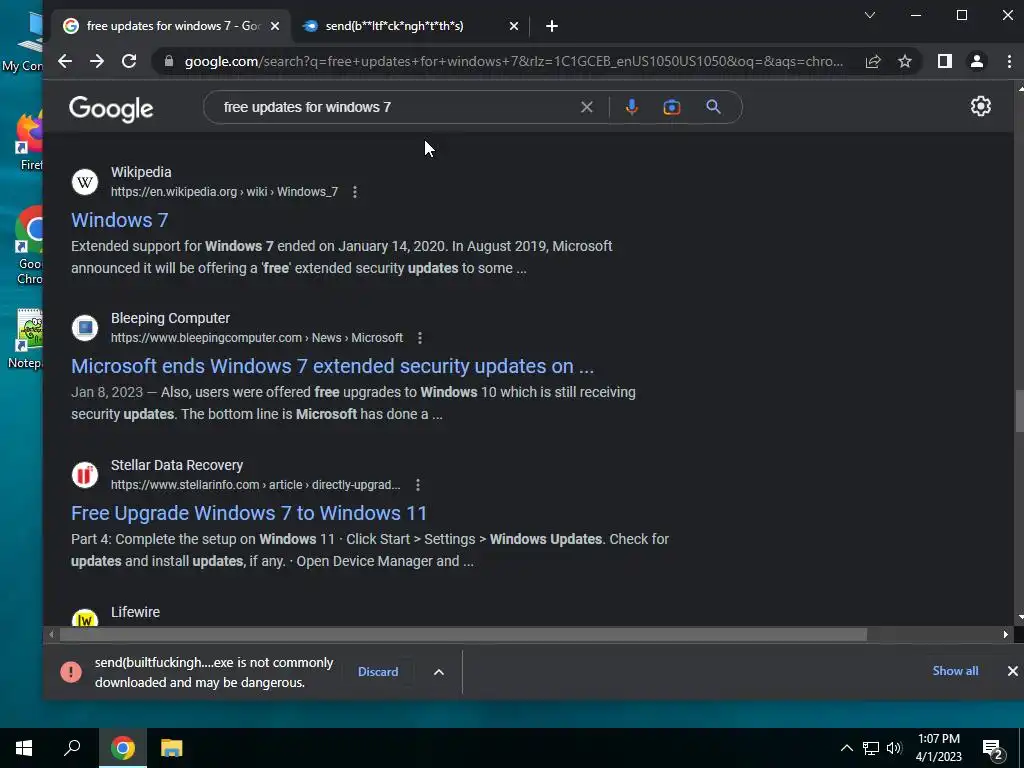
Task: Open the Windows Start menu
Action: 24,748
